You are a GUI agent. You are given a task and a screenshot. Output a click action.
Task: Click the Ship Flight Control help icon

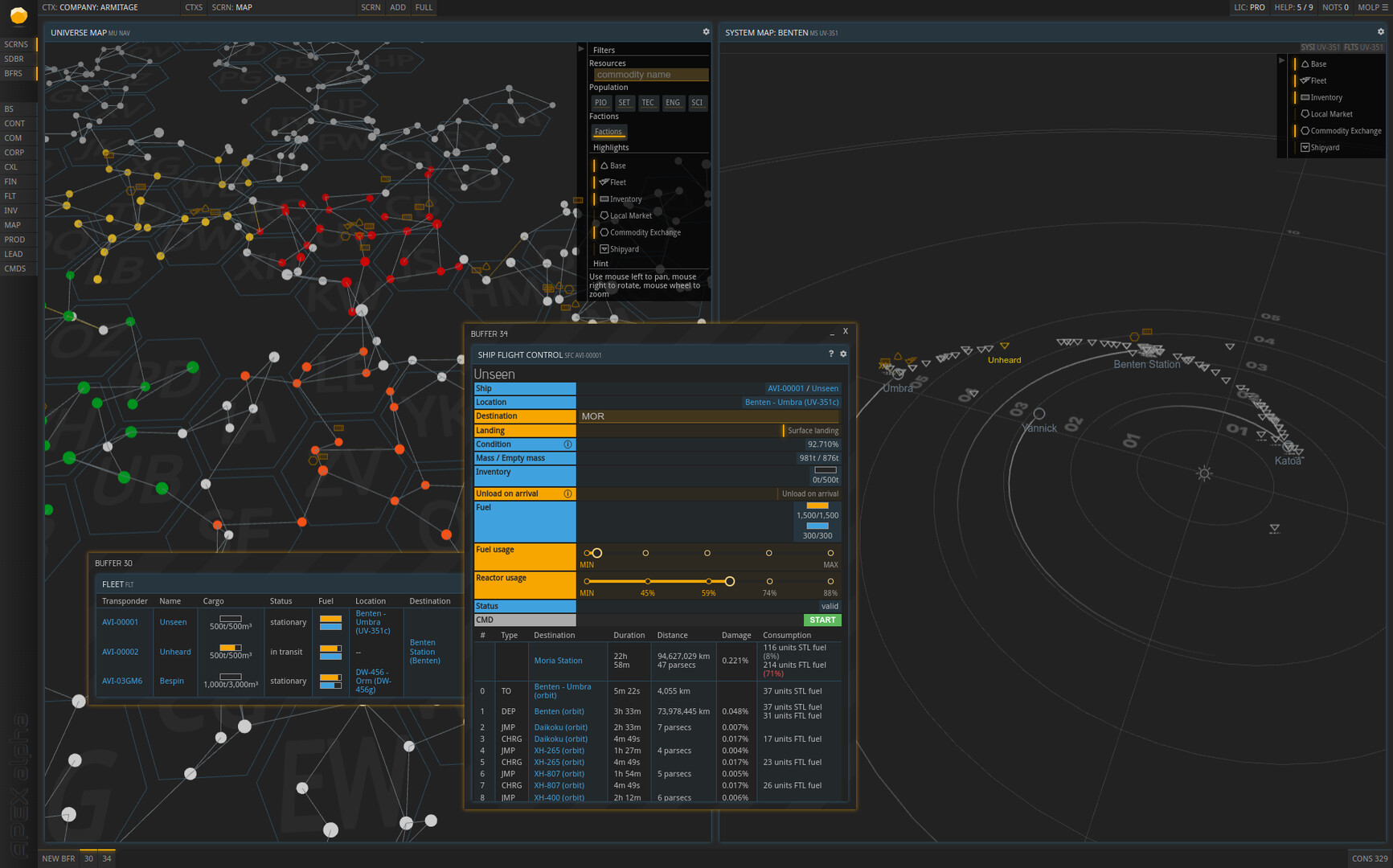tap(830, 354)
